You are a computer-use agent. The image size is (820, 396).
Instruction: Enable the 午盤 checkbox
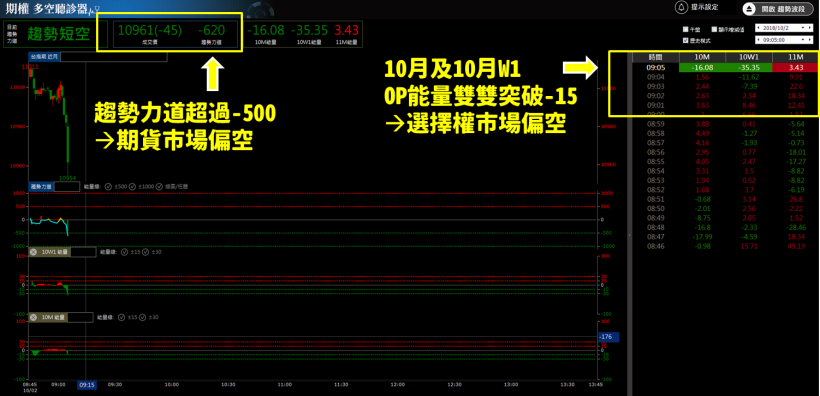point(686,29)
